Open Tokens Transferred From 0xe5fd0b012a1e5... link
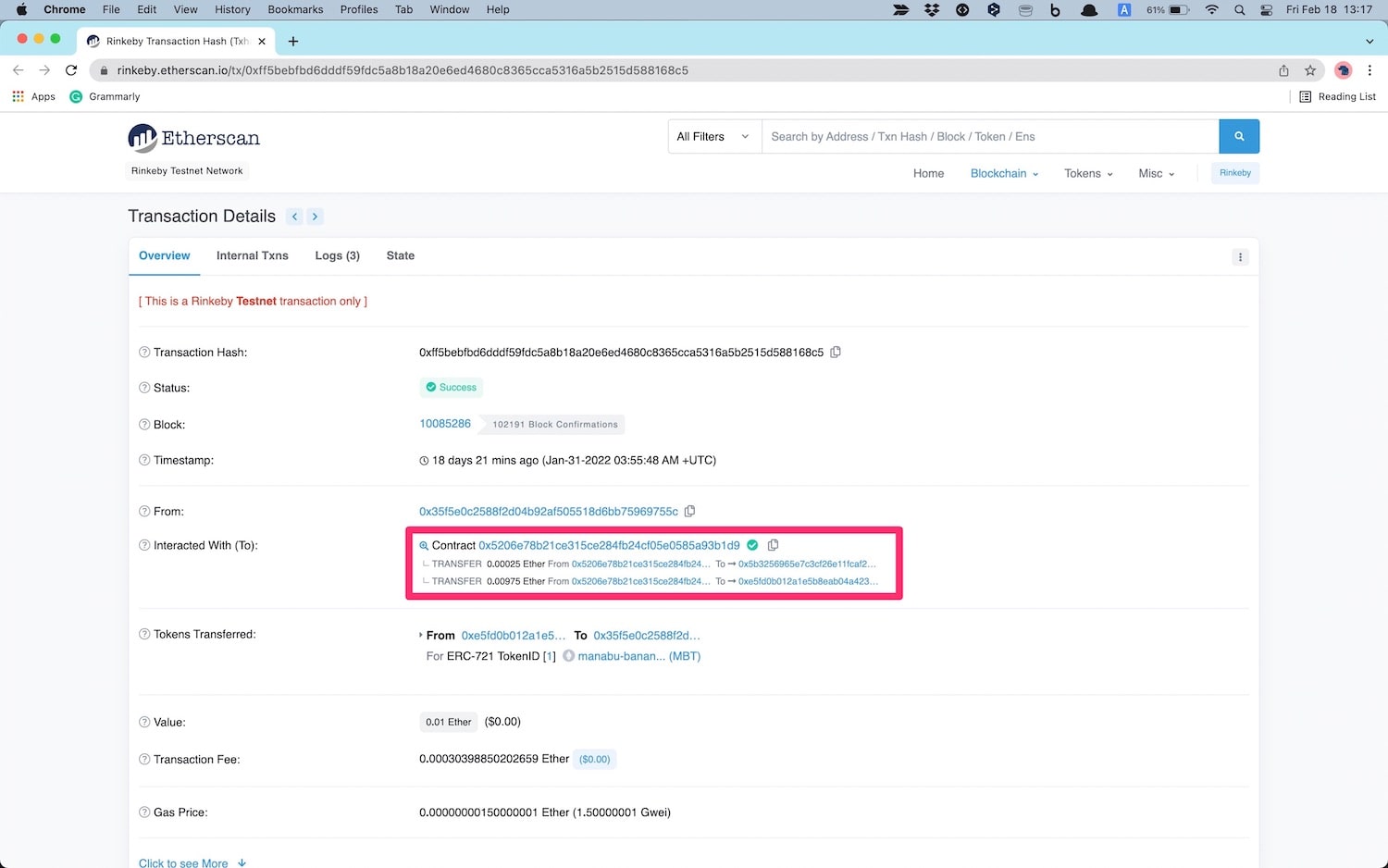Viewport: 1388px width, 868px height. [514, 636]
